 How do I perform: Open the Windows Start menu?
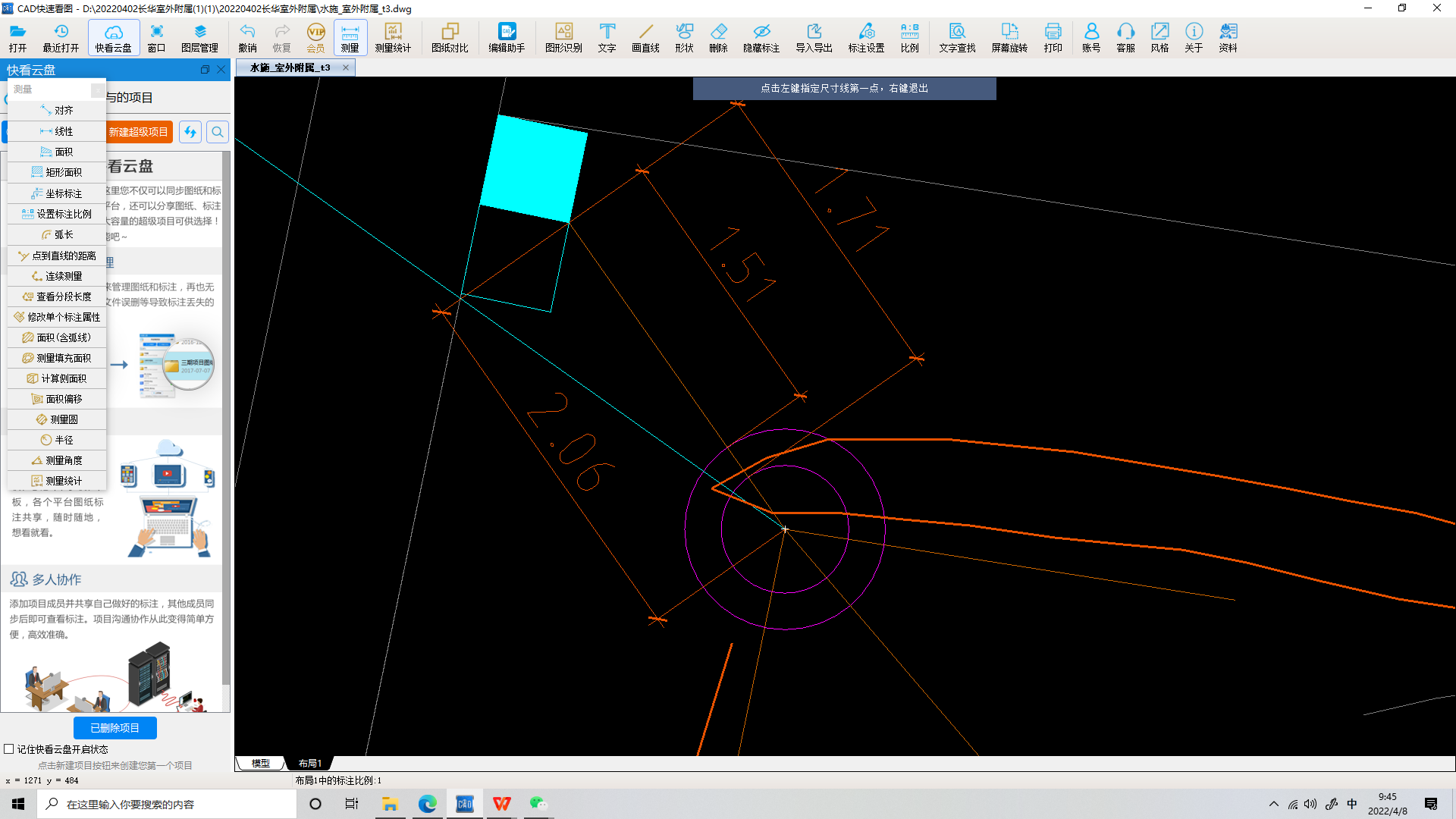[18, 804]
